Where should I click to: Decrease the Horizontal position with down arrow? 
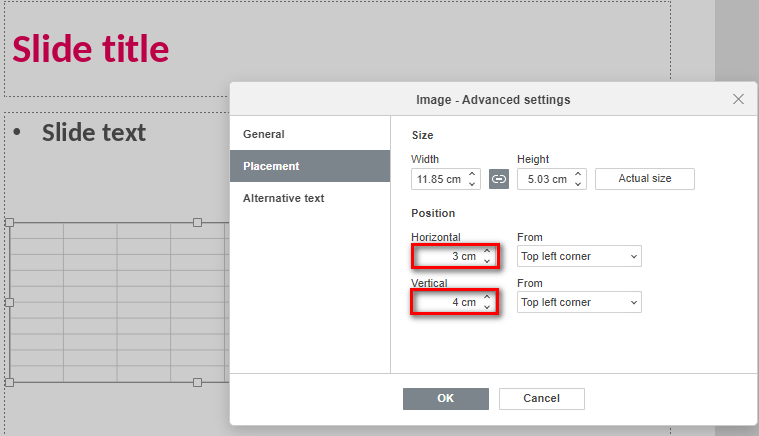(487, 261)
